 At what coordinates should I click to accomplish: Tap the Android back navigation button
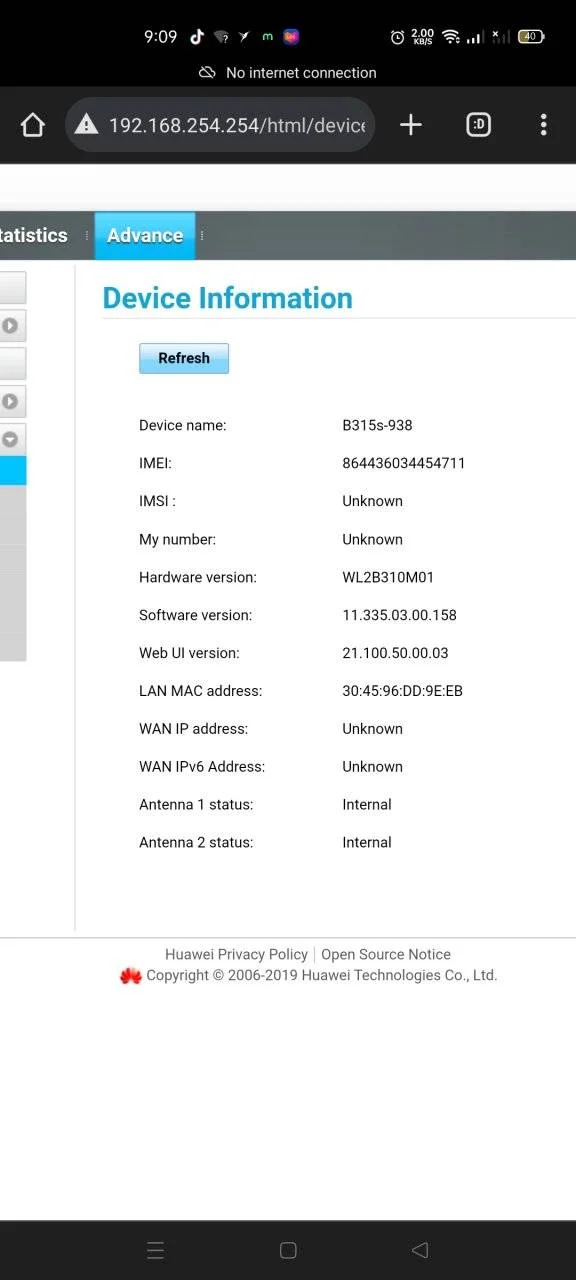pos(420,1250)
